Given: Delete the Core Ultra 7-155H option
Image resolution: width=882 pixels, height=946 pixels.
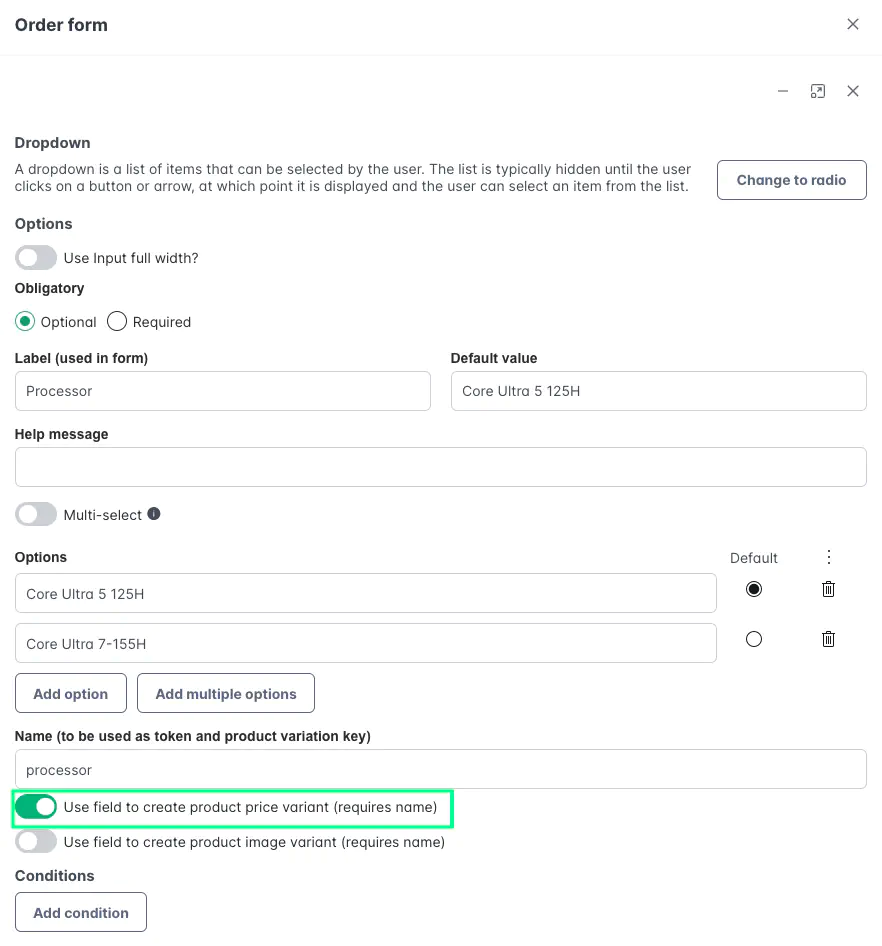Looking at the screenshot, I should tap(828, 639).
